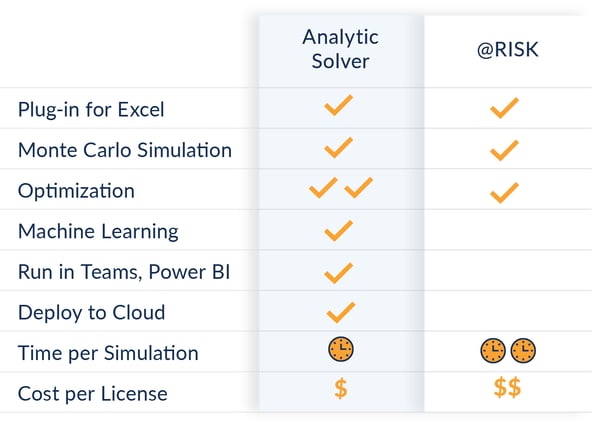Click the Machine Learning row label

click(98, 231)
